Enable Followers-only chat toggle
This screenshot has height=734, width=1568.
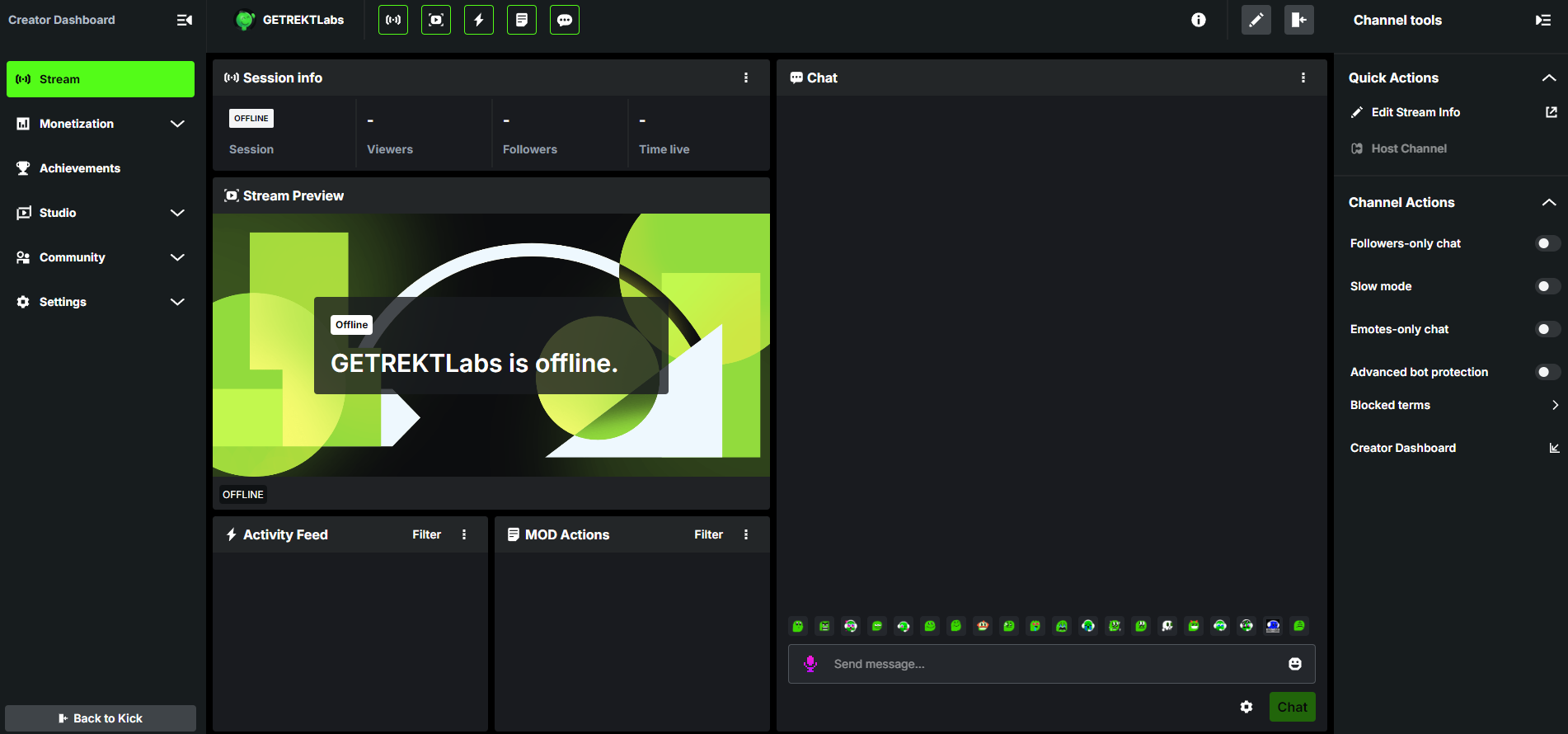pos(1547,243)
